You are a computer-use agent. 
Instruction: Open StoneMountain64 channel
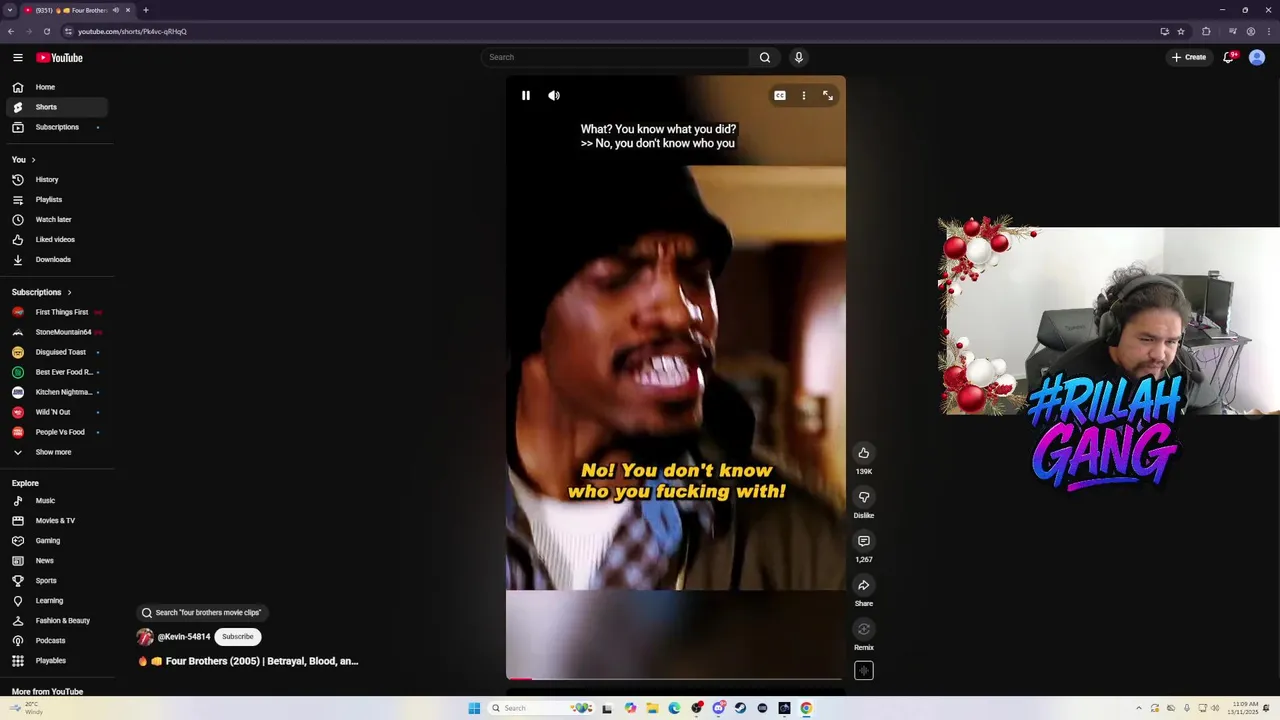56,332
